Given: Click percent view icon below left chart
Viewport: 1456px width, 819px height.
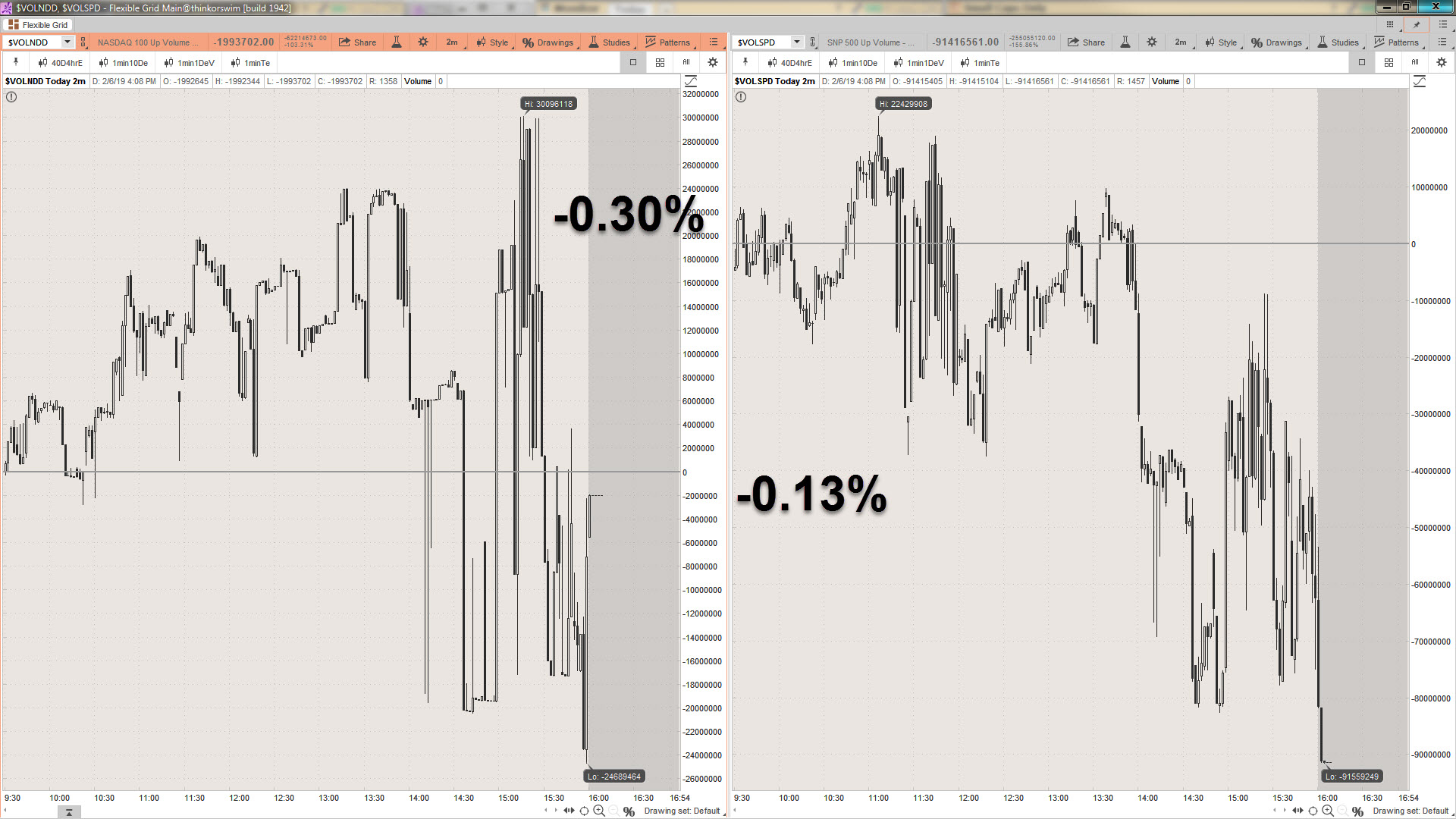Looking at the screenshot, I should [x=629, y=811].
